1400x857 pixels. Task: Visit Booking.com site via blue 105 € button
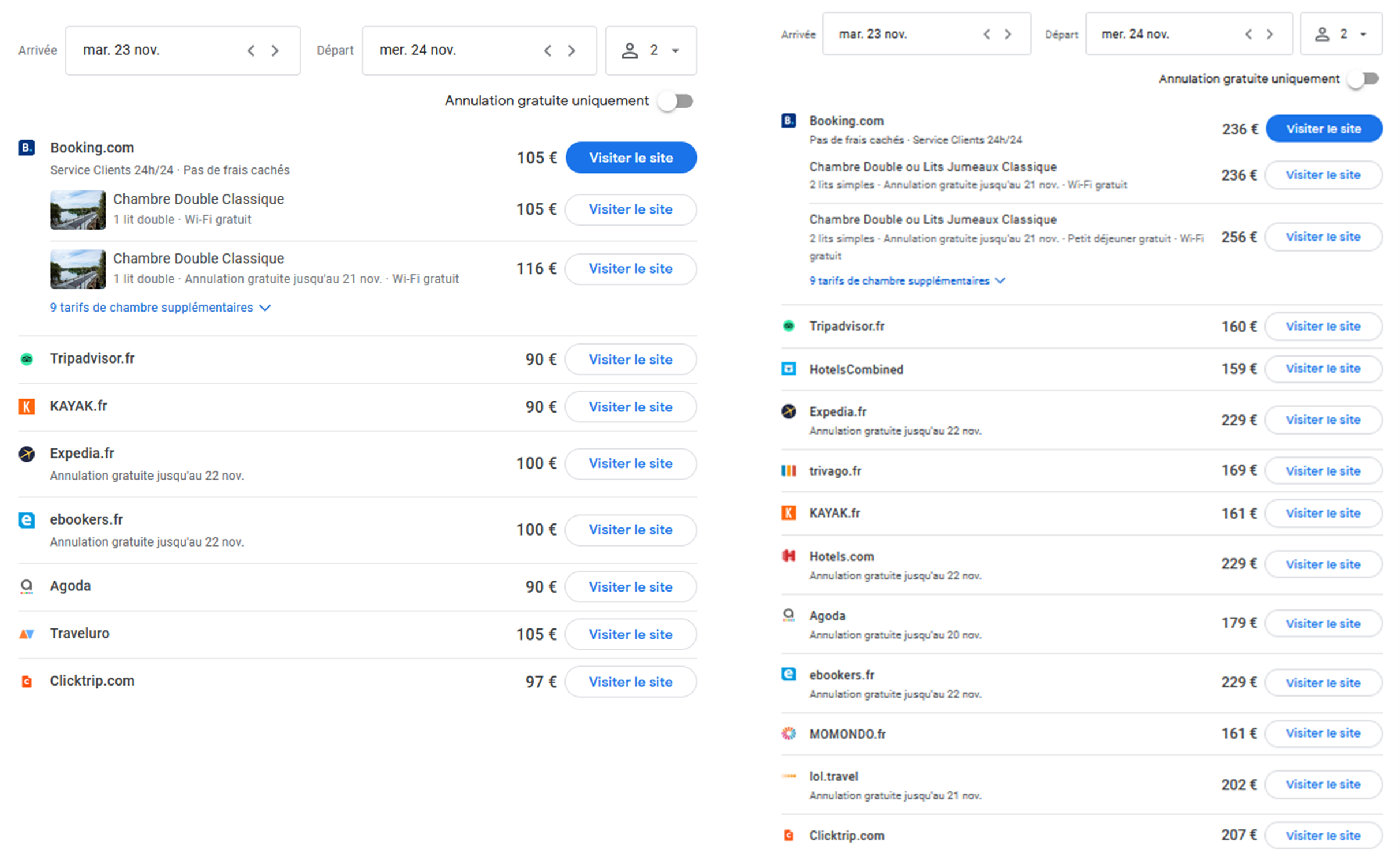pos(631,158)
